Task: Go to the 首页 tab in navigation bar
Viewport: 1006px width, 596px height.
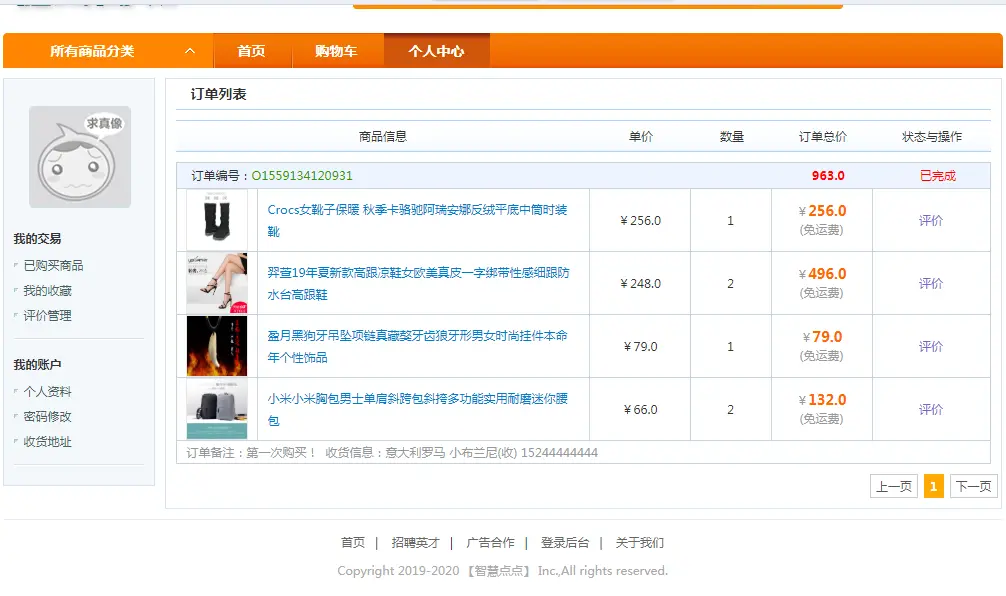Action: pyautogui.click(x=252, y=51)
